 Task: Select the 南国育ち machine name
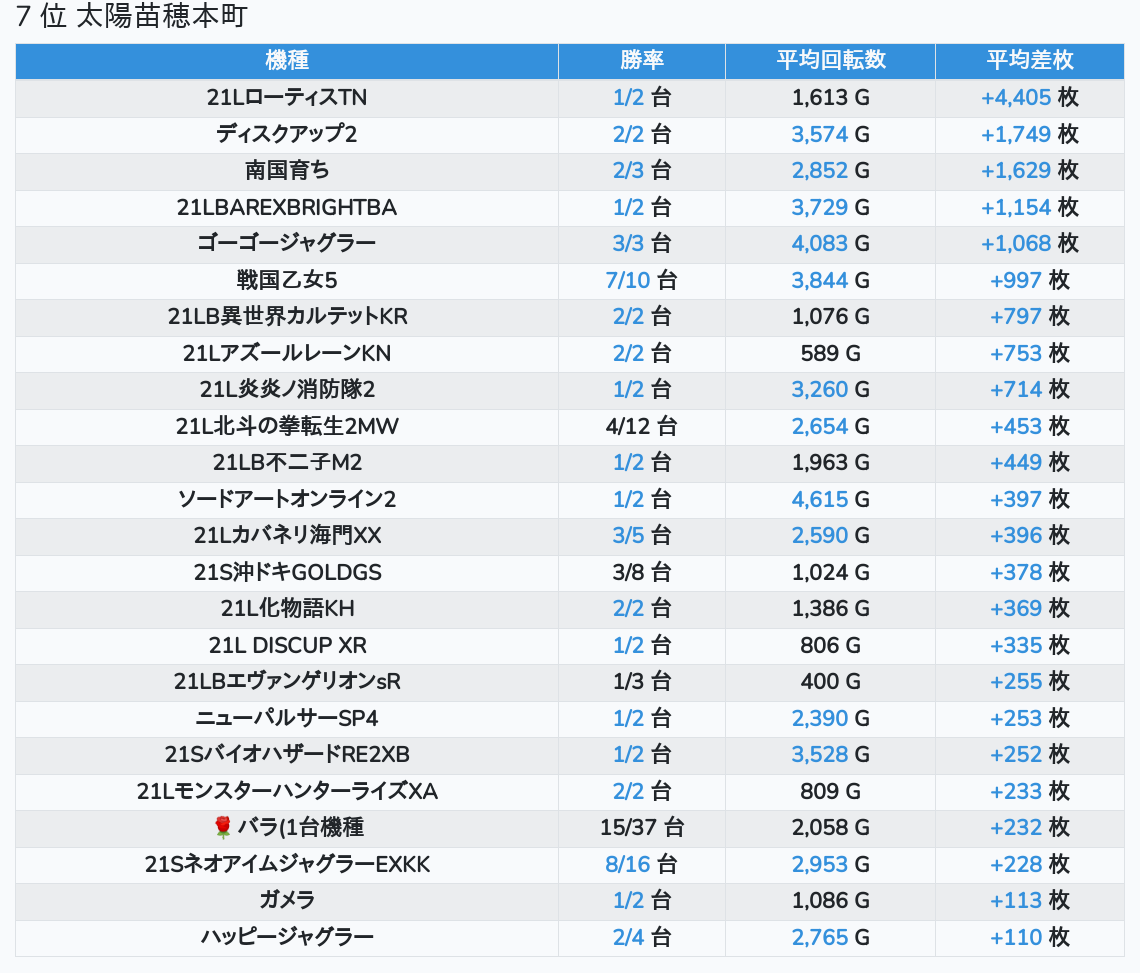tap(286, 170)
